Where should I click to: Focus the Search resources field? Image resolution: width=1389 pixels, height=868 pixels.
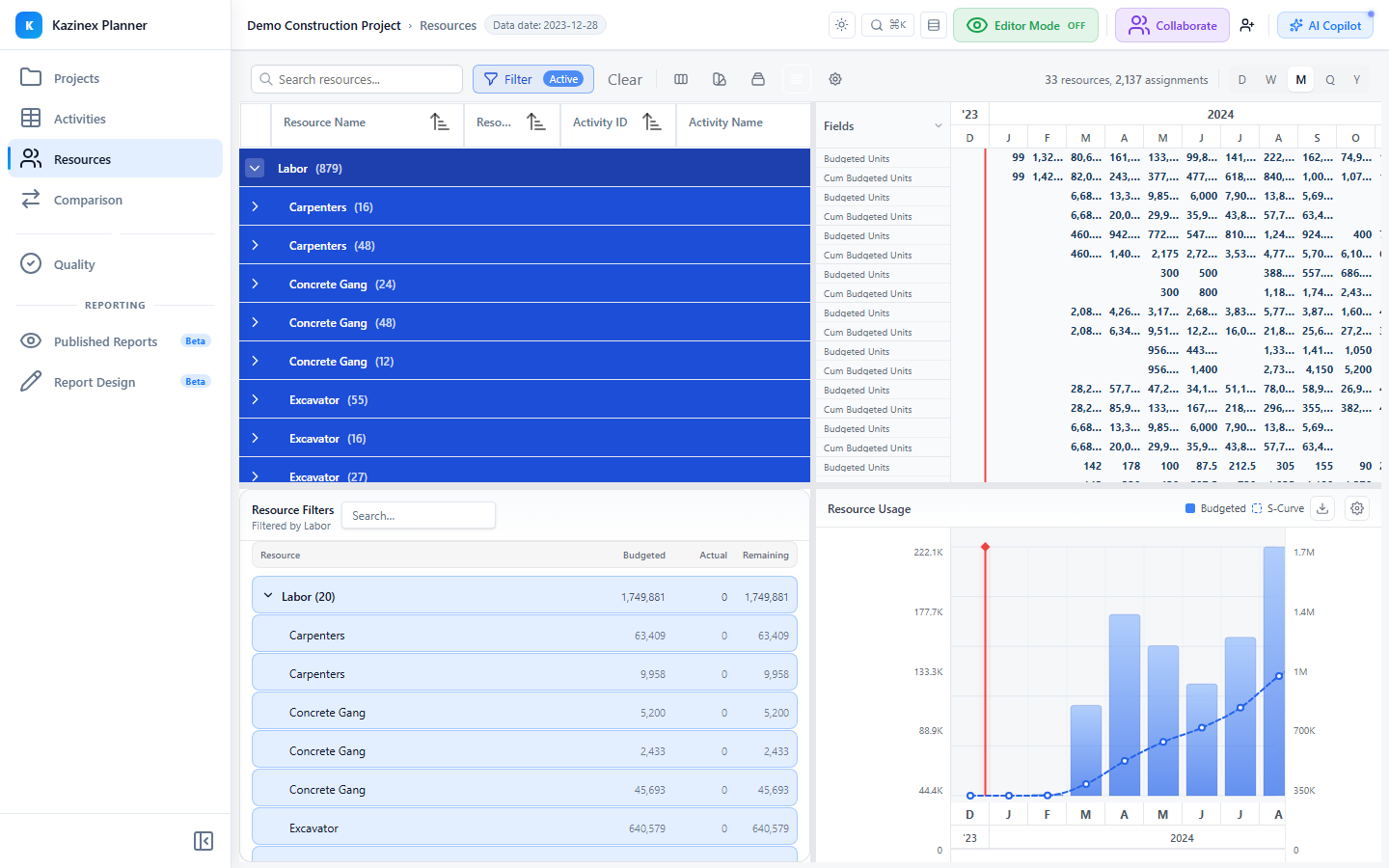(x=357, y=79)
